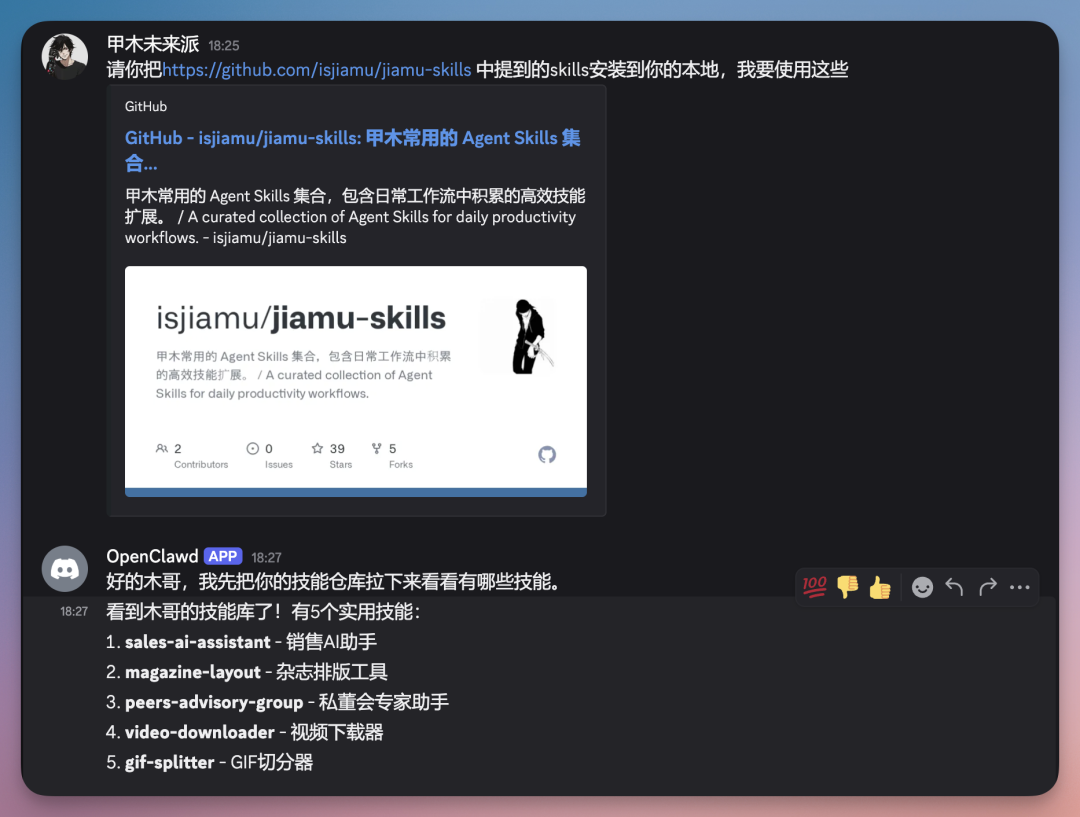Click the bold sales-ai-assistant skill name
The width and height of the screenshot is (1080, 817).
tap(197, 642)
